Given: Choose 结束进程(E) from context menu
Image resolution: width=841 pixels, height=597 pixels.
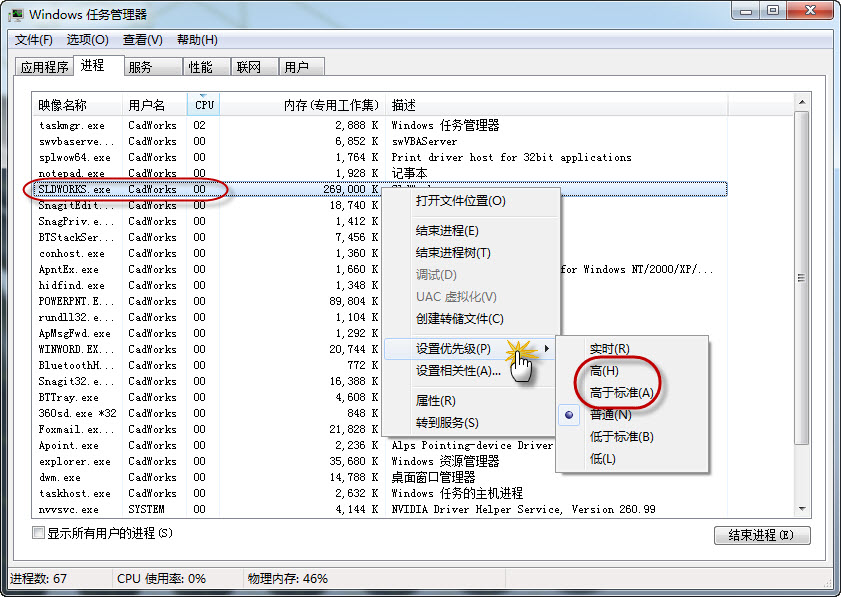Looking at the screenshot, I should point(471,231).
